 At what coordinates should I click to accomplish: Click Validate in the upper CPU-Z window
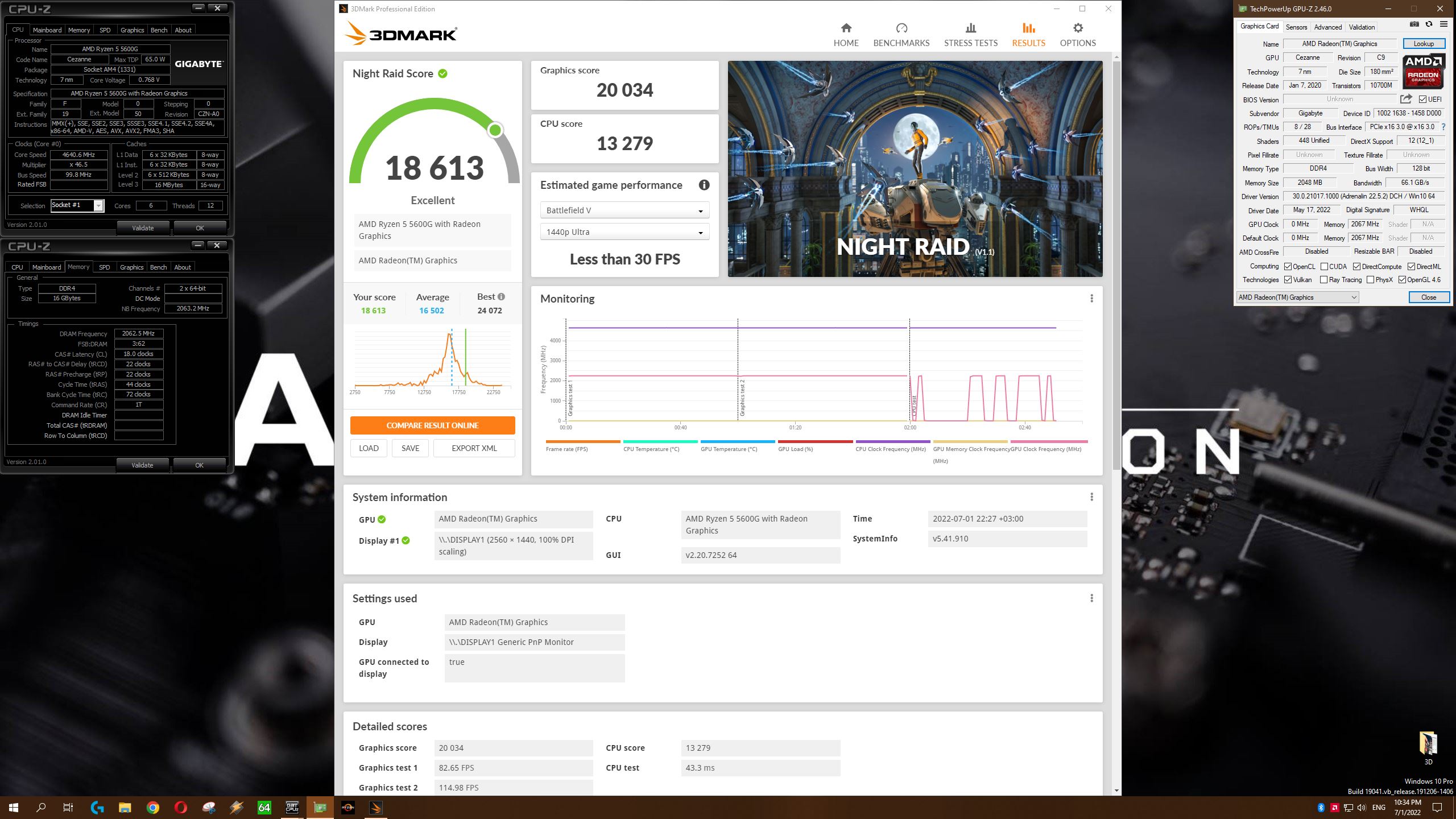(143, 228)
